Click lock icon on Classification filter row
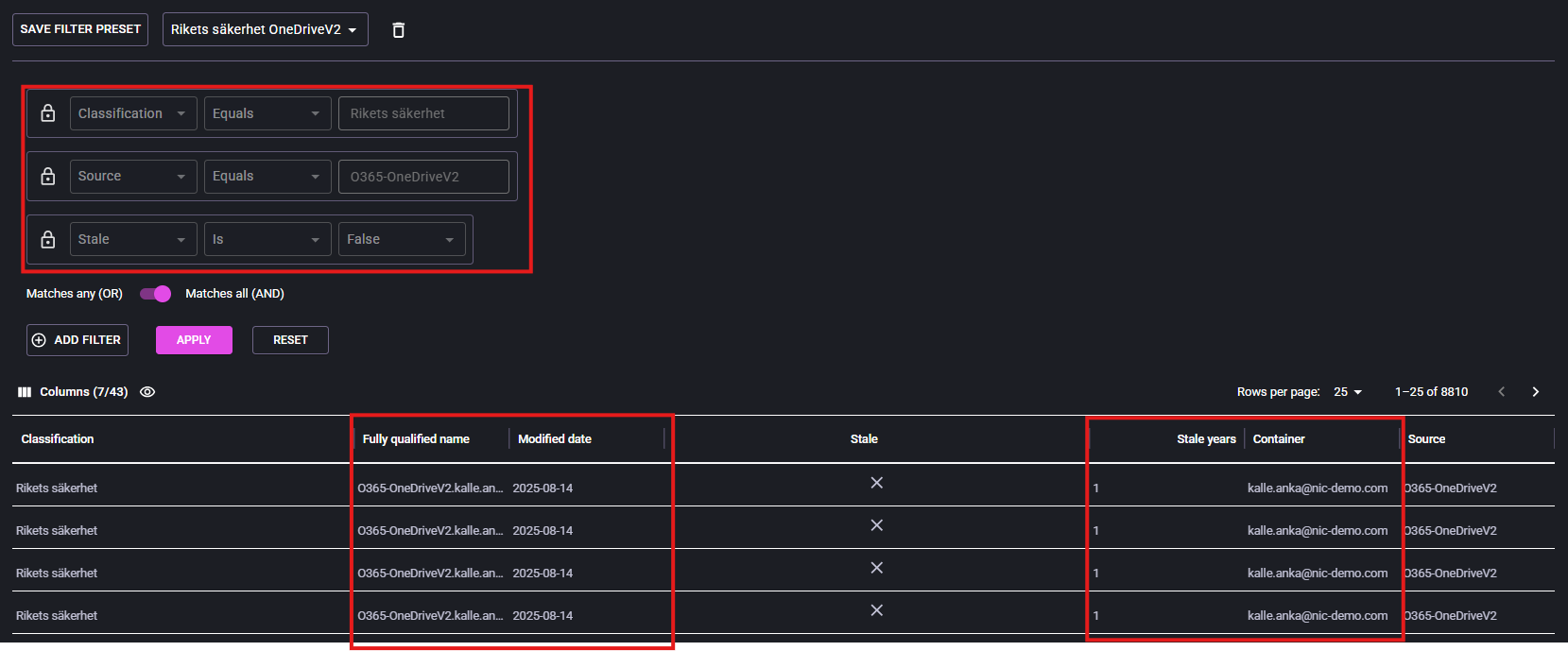The height and width of the screenshot is (651, 1568). (48, 113)
